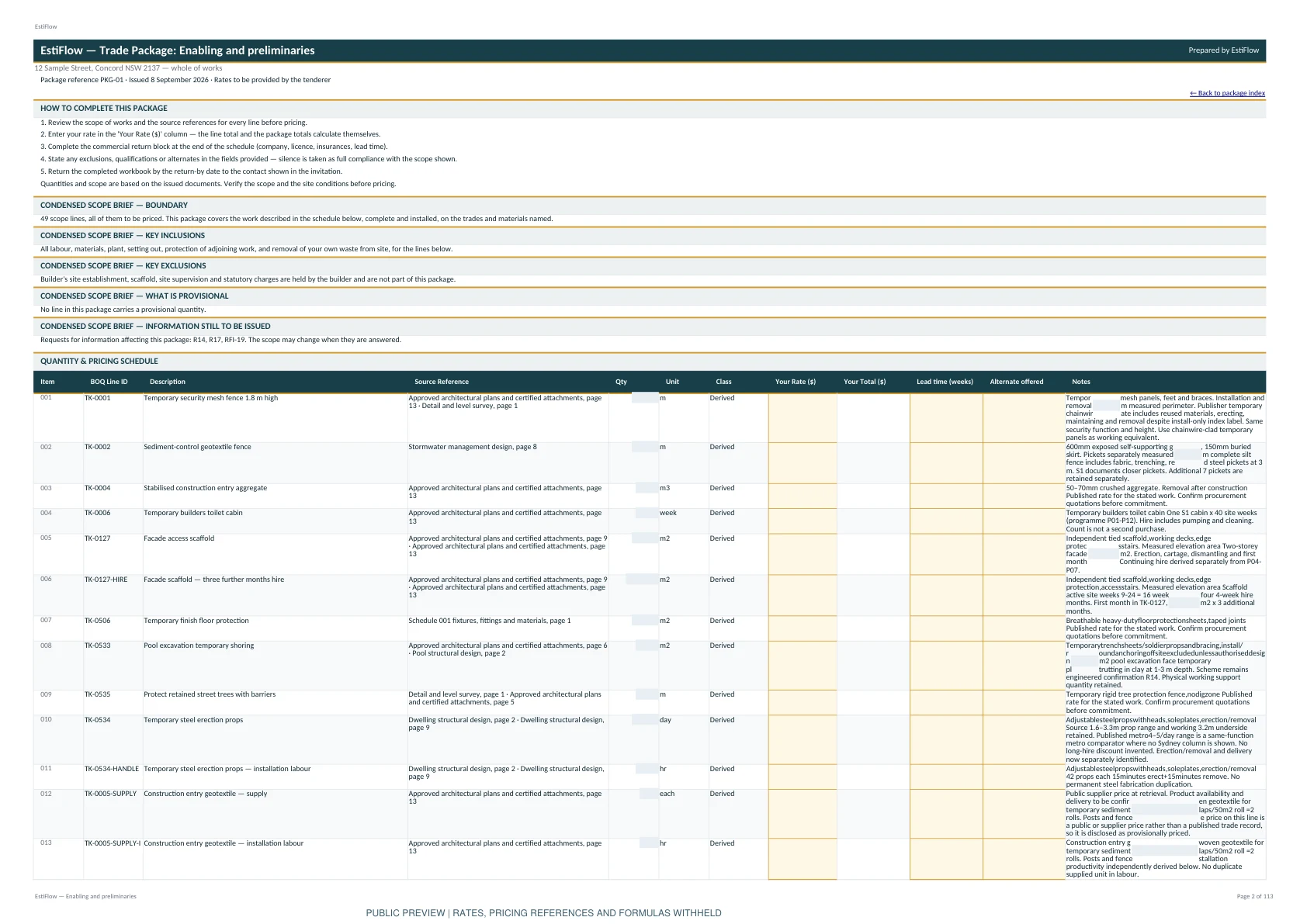Select 'Source Reference' column header
1307x924 pixels.
click(442, 382)
